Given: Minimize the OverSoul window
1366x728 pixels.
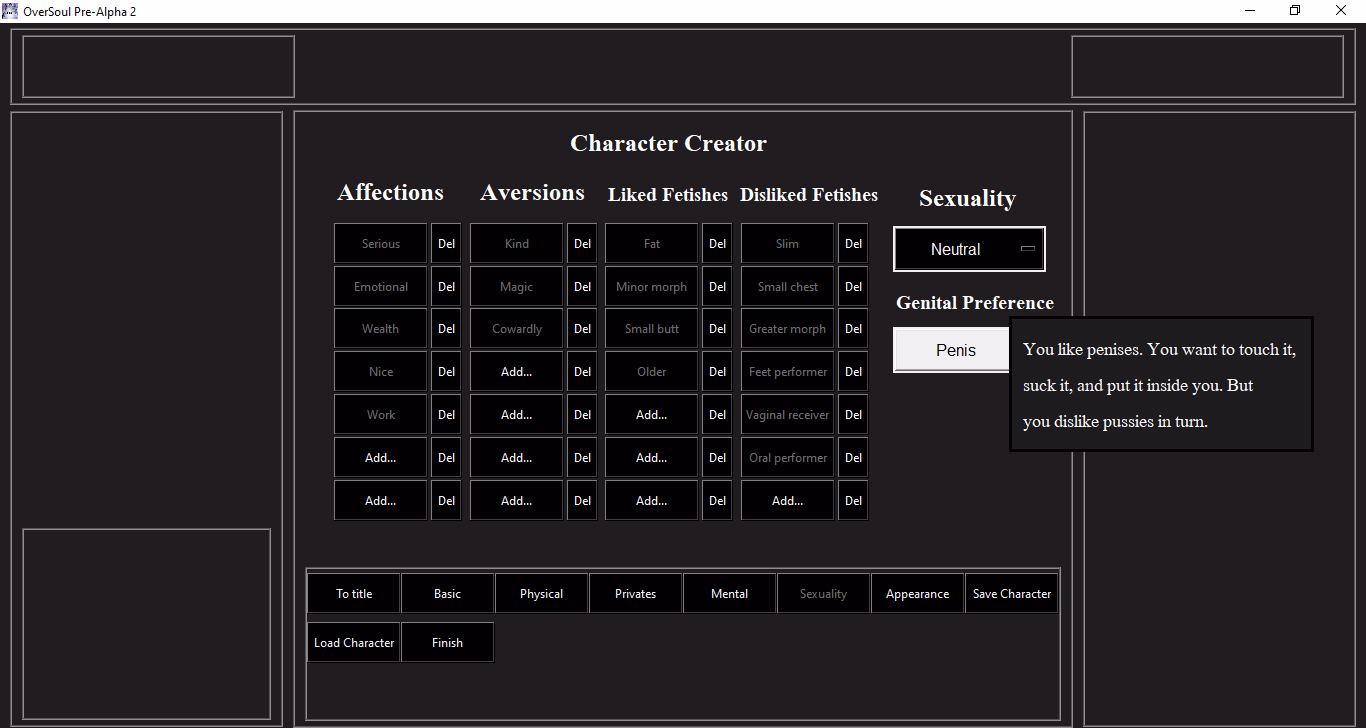Looking at the screenshot, I should coord(1250,10).
